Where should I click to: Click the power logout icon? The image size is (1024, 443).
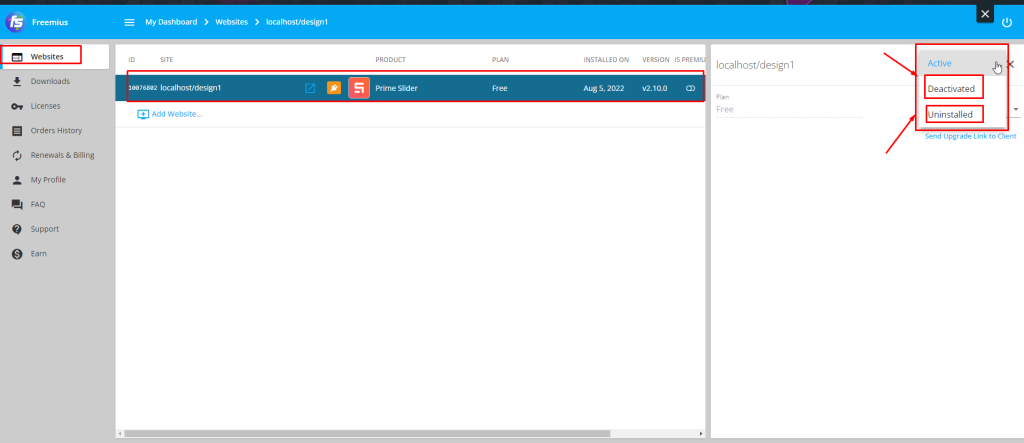[1006, 22]
